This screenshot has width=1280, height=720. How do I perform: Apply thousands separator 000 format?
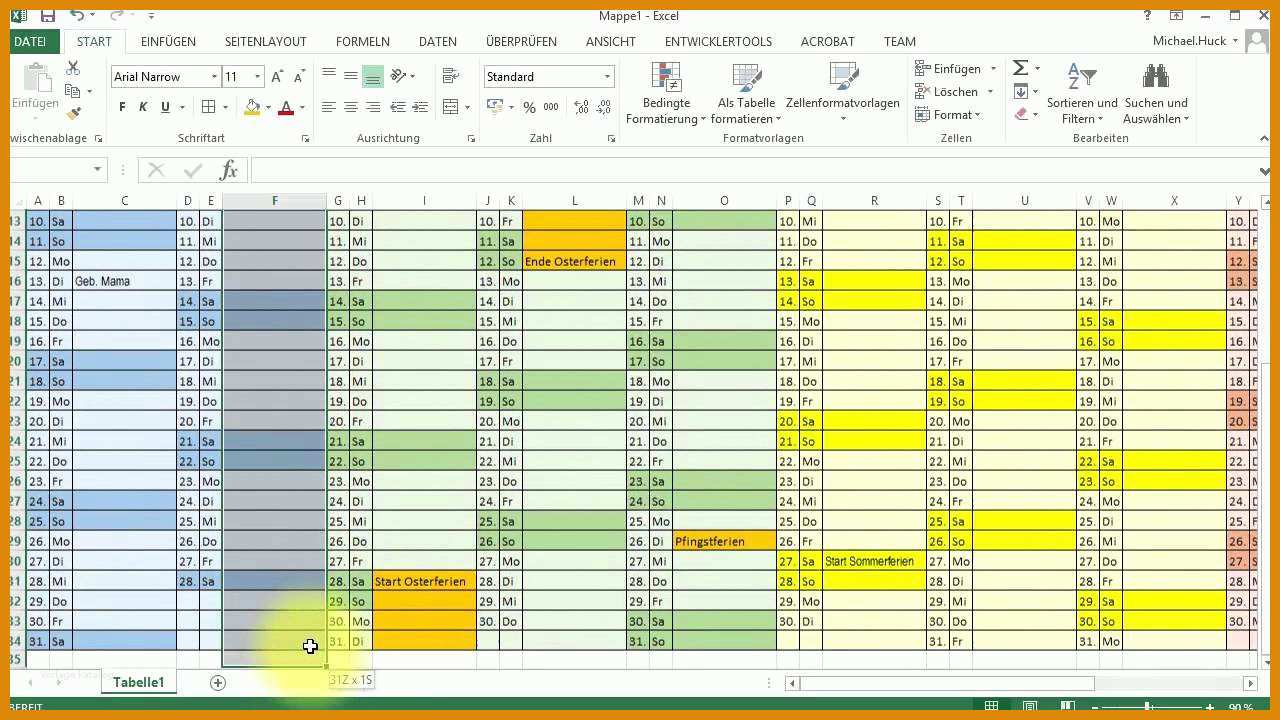point(551,107)
